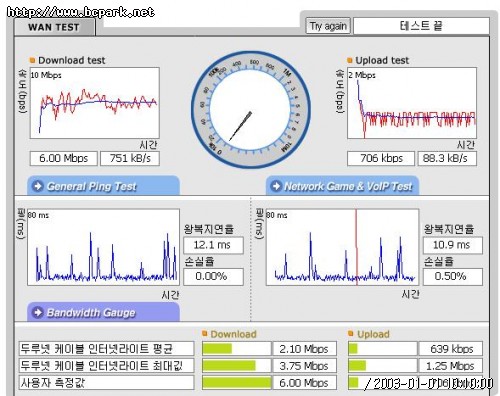Screen dimensions: 500x396
Task: Click the 706 kbps upload result box
Action: point(381,158)
